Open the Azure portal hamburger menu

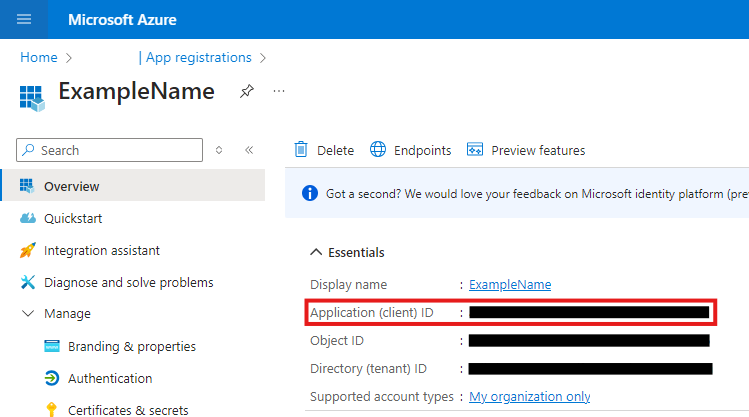coord(24,19)
